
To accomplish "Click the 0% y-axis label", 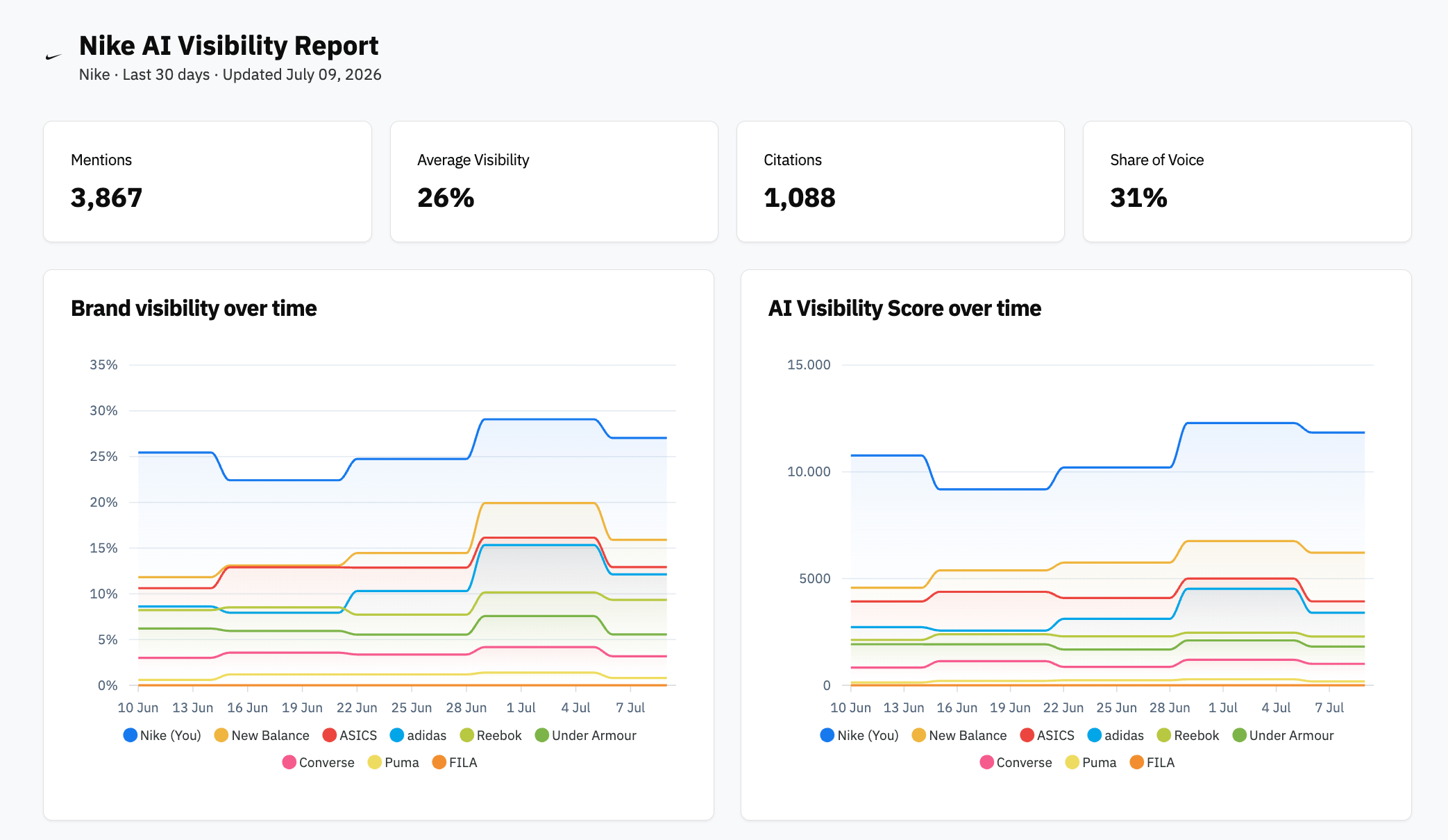I will tap(108, 686).
